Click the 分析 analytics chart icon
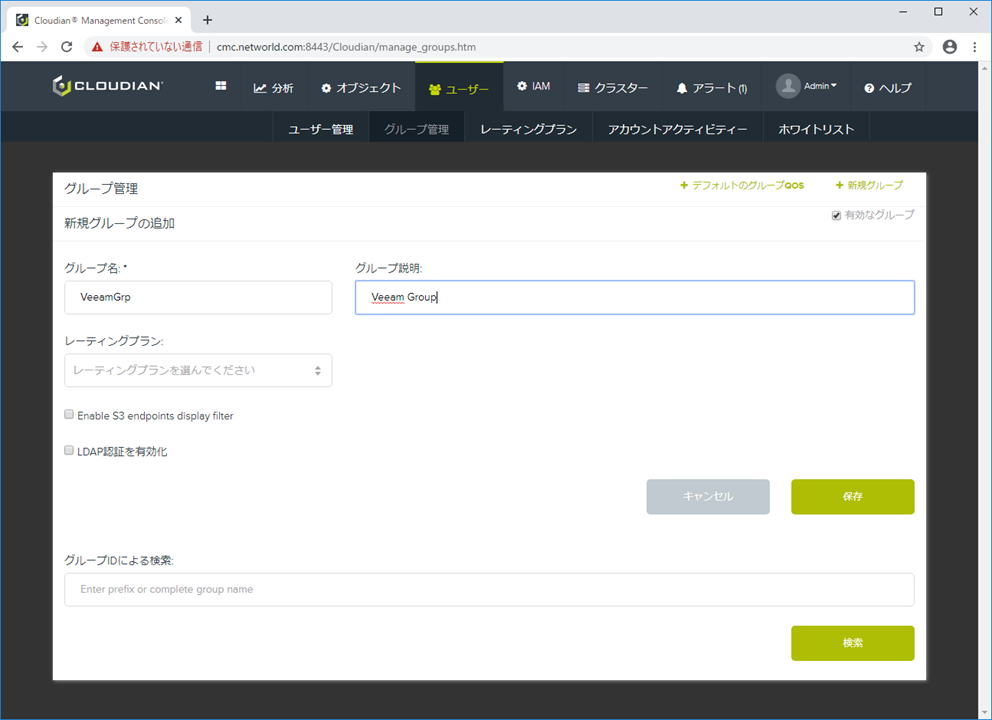 click(x=258, y=86)
